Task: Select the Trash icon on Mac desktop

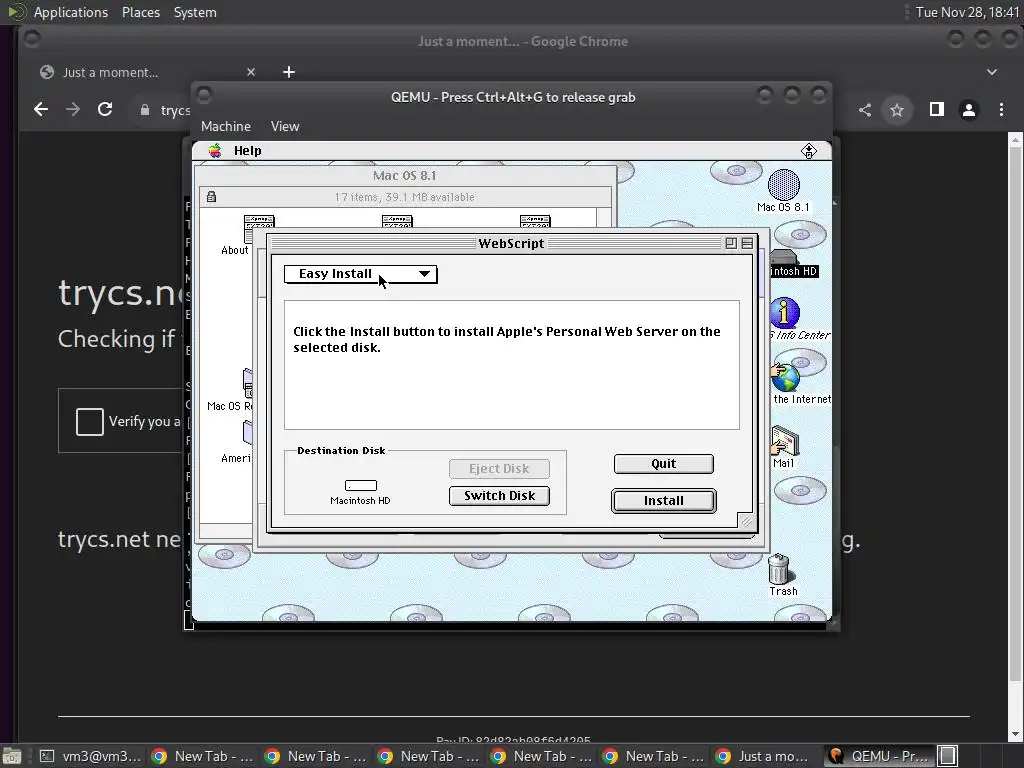Action: point(779,569)
